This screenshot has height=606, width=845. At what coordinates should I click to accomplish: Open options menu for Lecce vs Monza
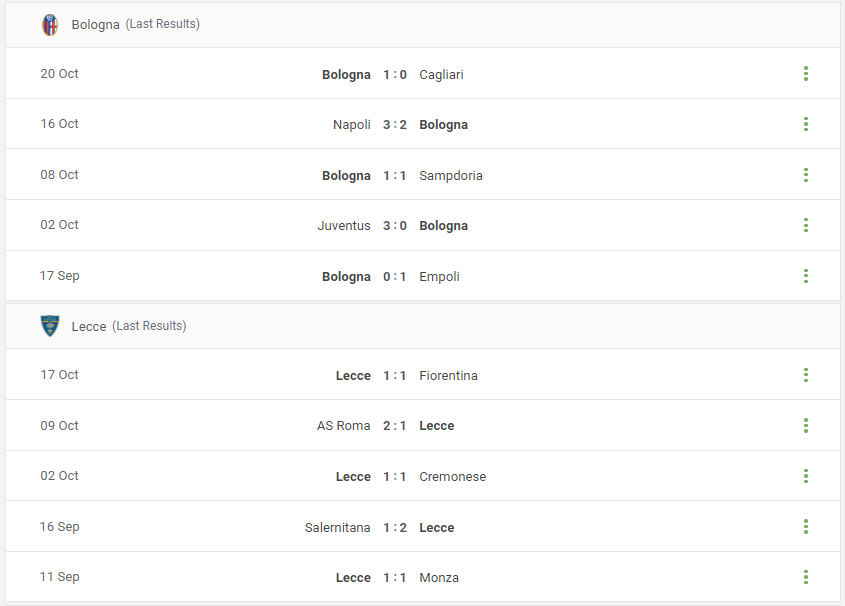[806, 577]
